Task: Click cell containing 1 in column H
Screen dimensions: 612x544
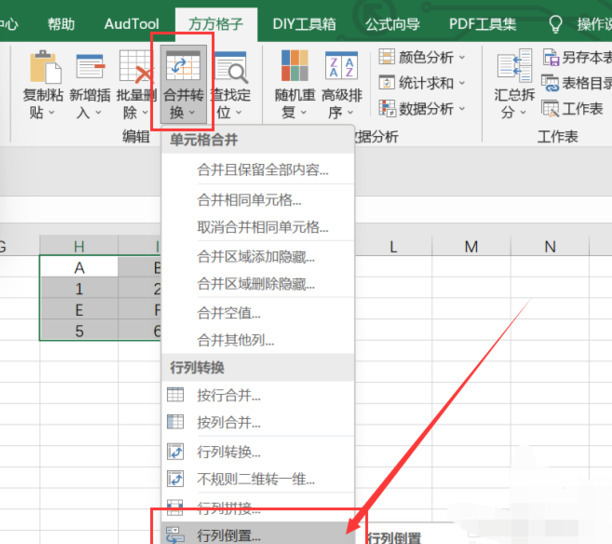Action: click(79, 289)
